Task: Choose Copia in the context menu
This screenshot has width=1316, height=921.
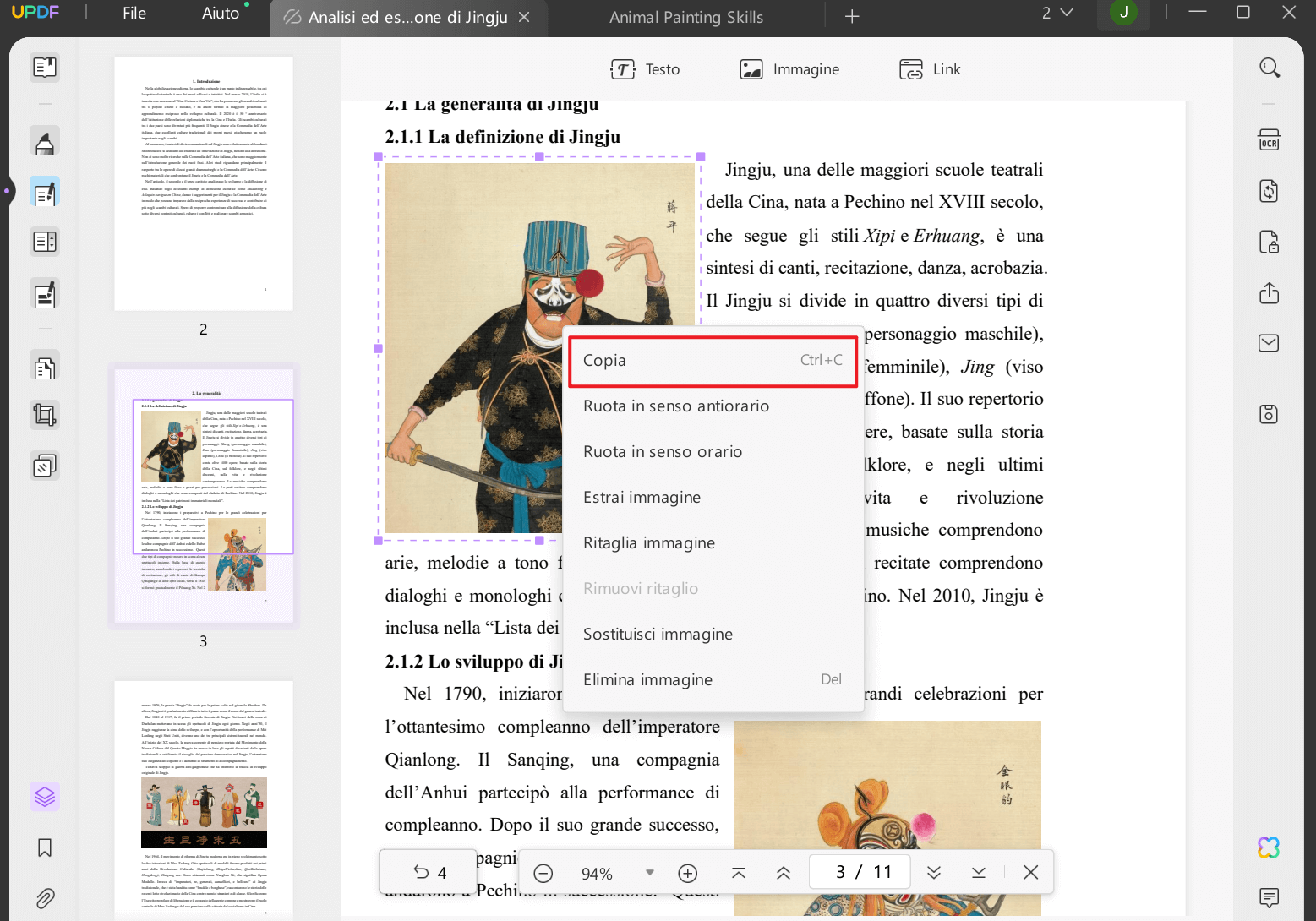Action: [x=713, y=361]
